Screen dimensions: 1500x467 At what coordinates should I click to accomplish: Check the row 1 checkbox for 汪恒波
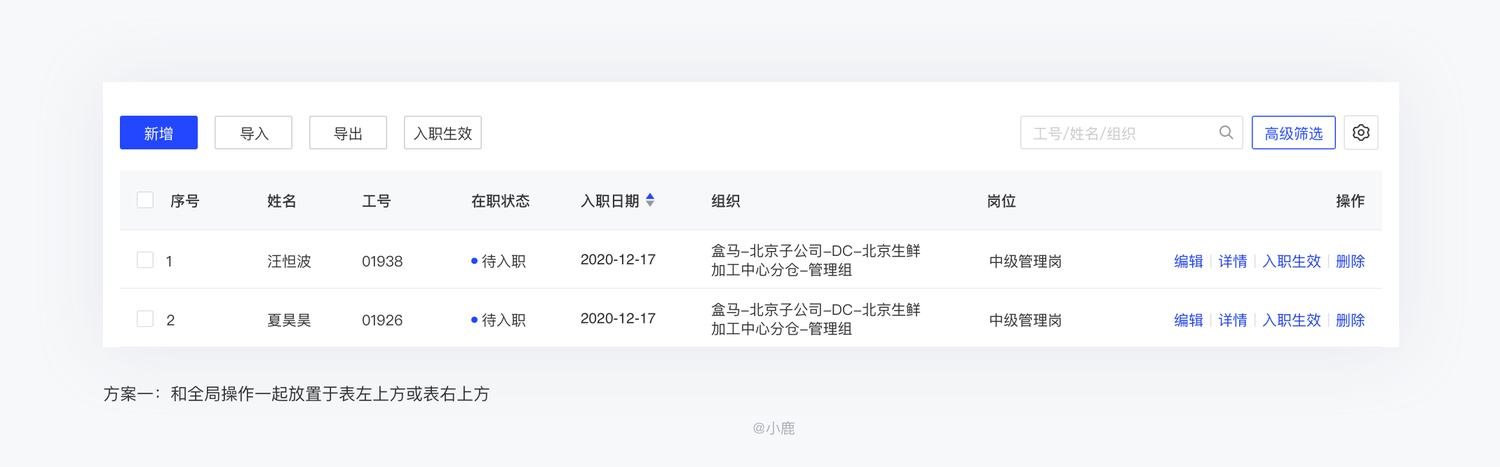click(145, 260)
